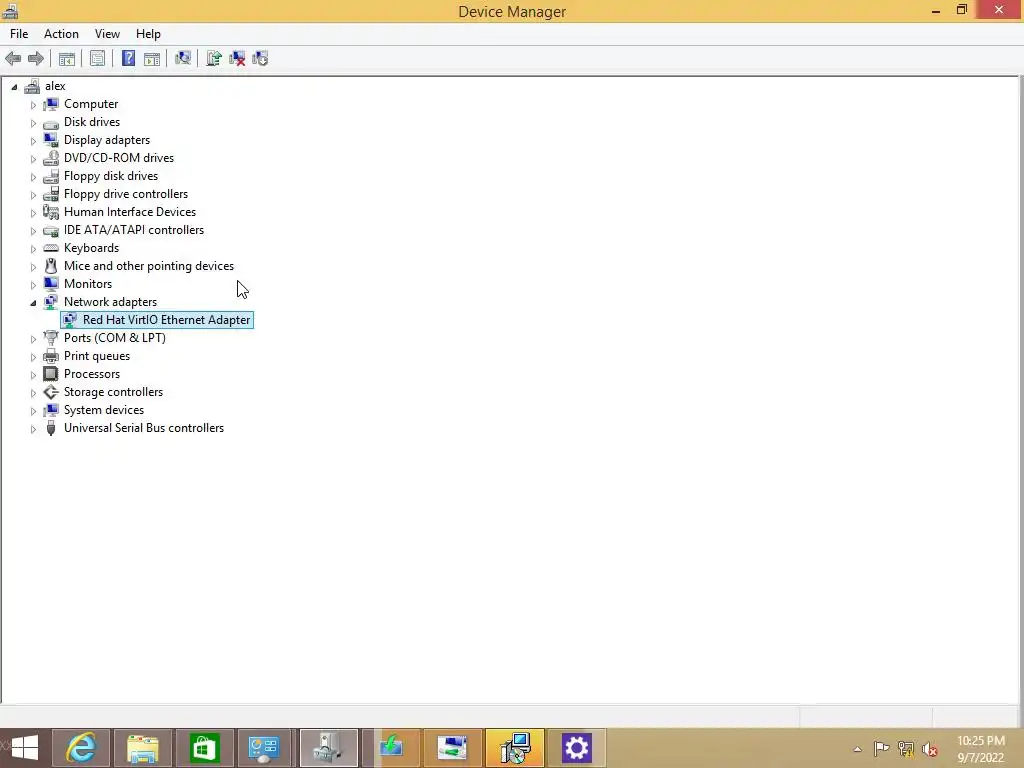Collapse the alex root node

pyautogui.click(x=14, y=87)
